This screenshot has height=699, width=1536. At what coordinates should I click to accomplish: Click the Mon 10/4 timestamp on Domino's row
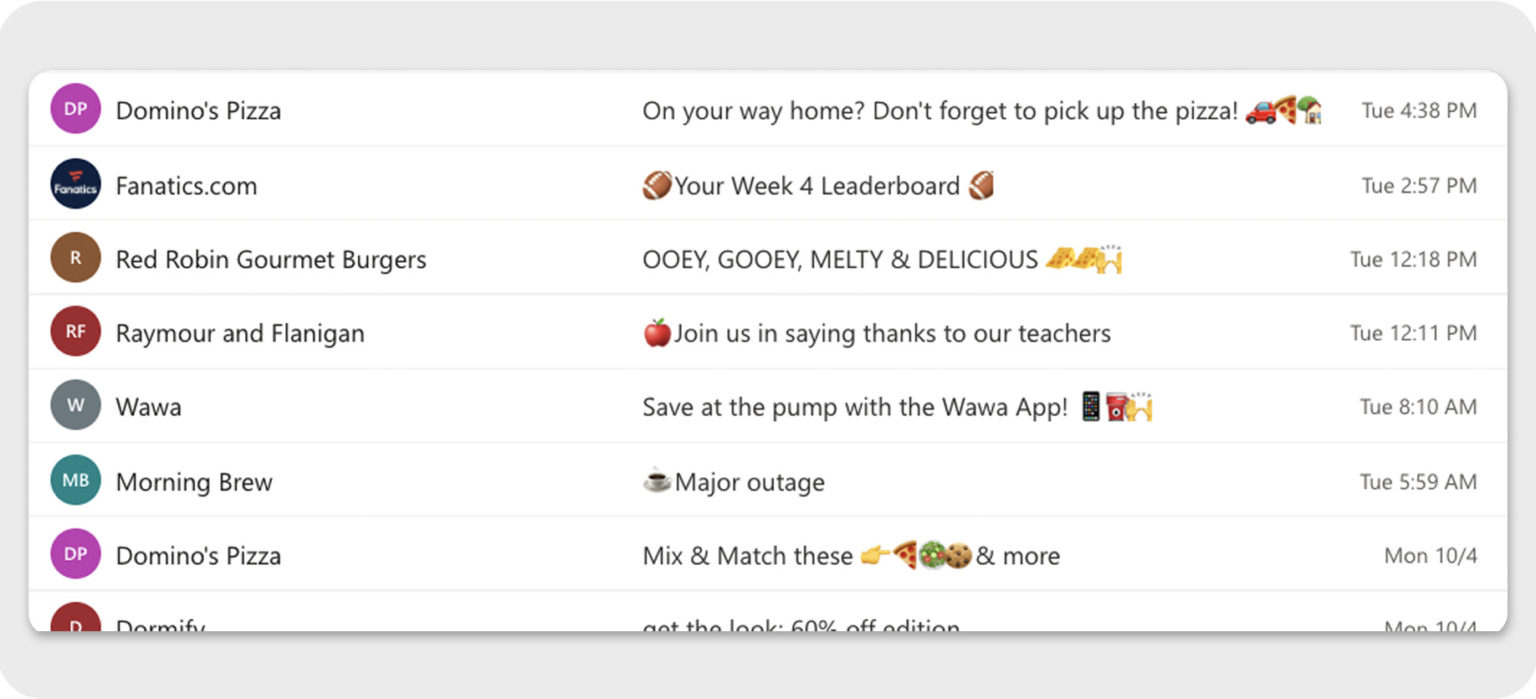(1430, 555)
